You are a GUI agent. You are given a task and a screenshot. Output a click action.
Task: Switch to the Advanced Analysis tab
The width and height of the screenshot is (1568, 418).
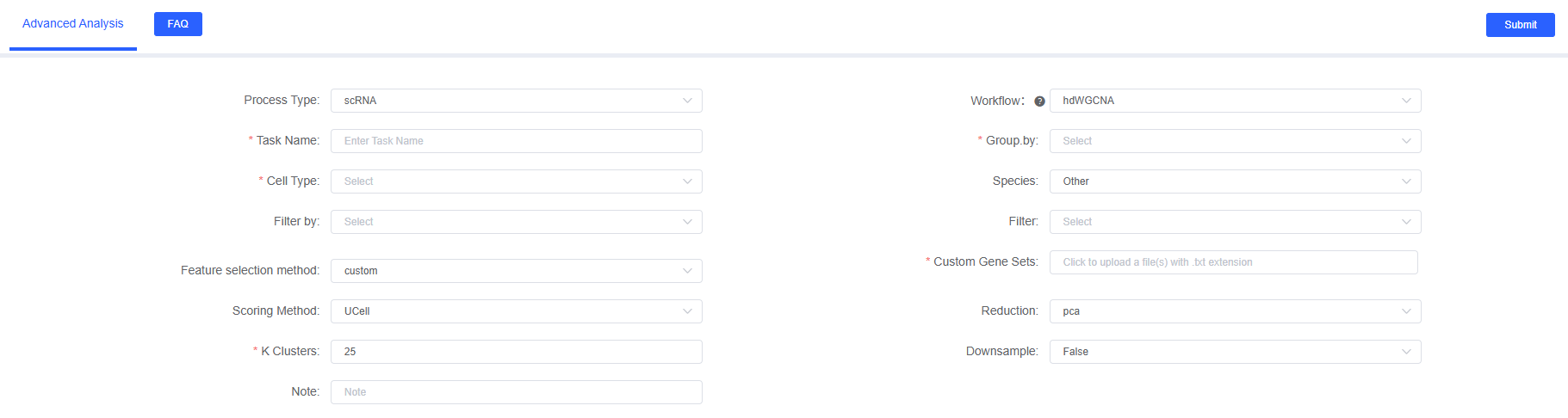[x=73, y=24]
